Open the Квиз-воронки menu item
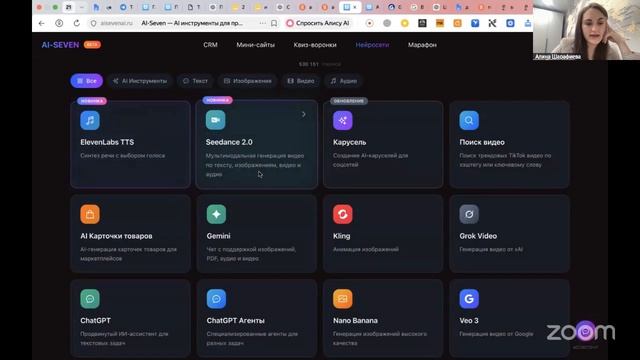The image size is (640, 360). 315,45
